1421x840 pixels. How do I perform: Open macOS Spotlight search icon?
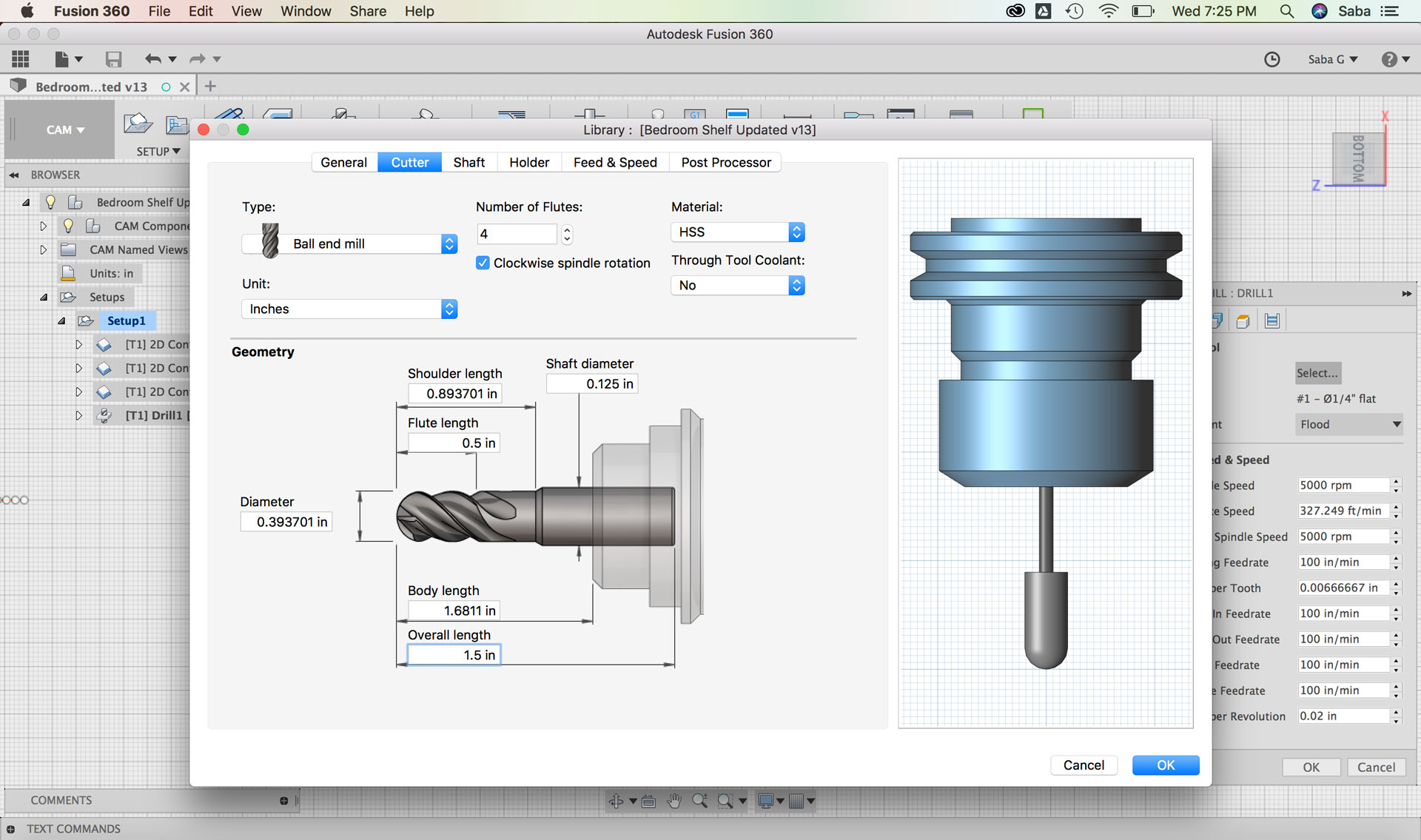1286,11
